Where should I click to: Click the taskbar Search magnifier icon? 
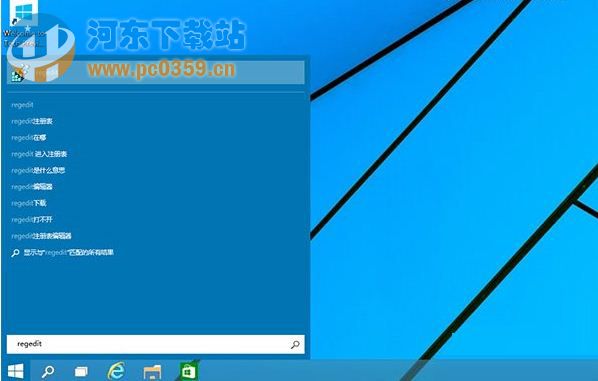[x=48, y=371]
